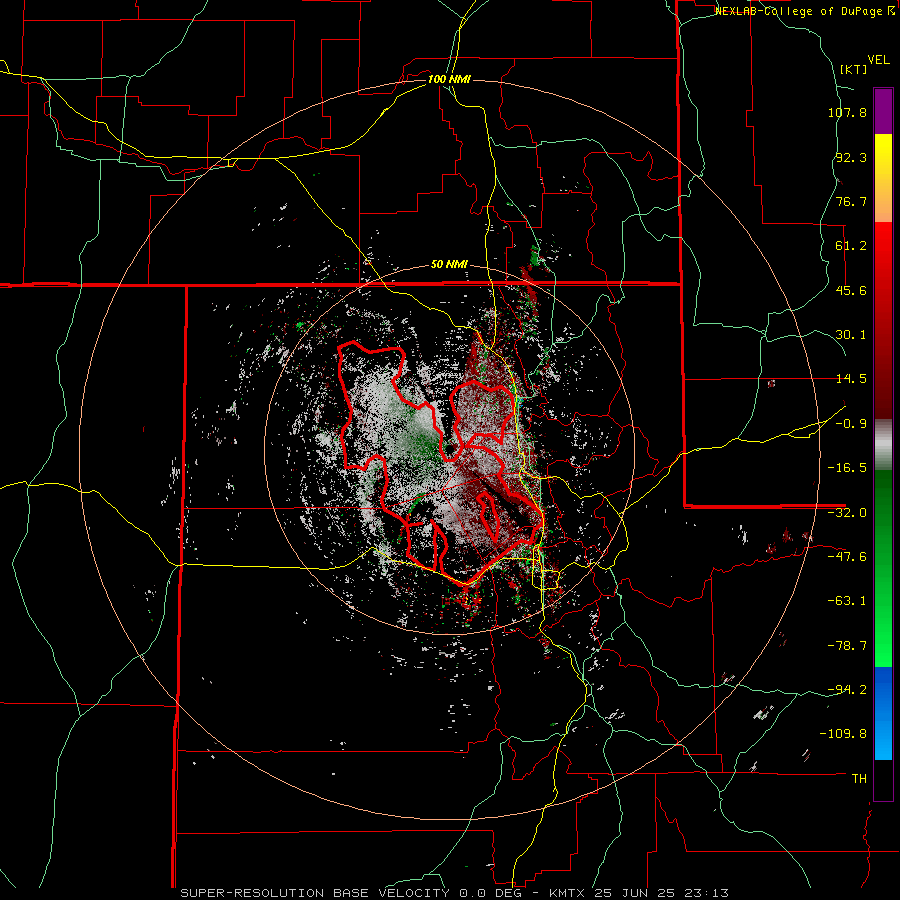Click the 61.2 velocity scale value
Viewport: 900px width, 900px height.
(x=851, y=246)
